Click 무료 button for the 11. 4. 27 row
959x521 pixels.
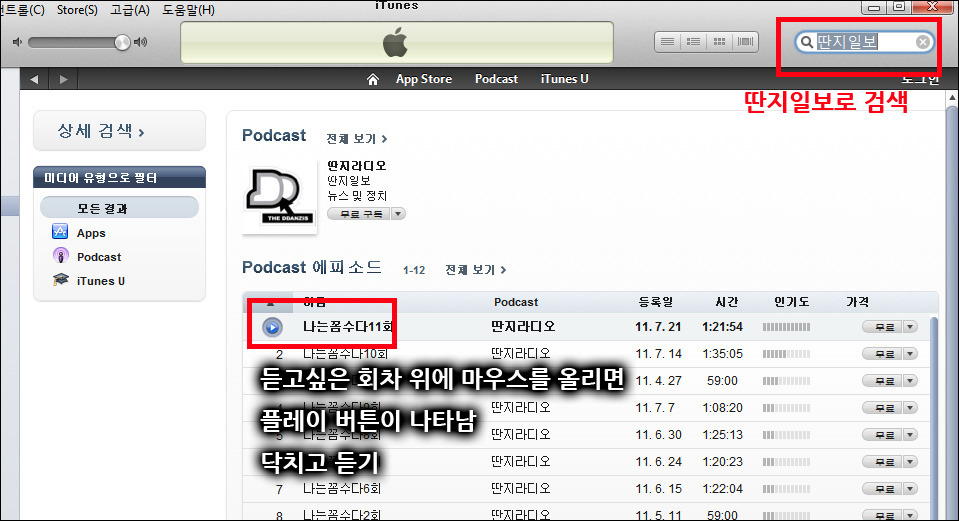point(882,381)
